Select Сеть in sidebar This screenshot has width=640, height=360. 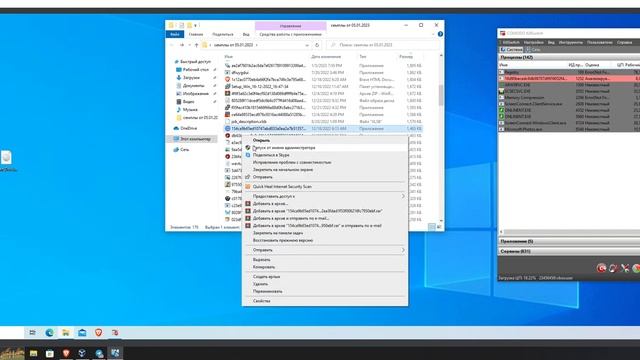[x=184, y=149]
